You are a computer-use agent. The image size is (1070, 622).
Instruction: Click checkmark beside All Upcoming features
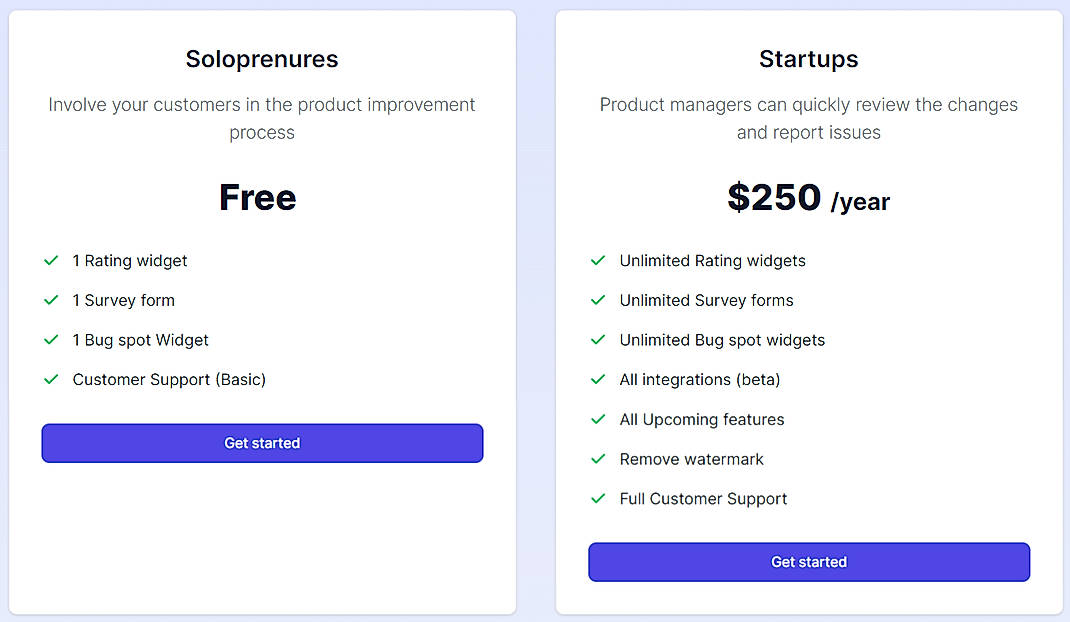point(598,419)
